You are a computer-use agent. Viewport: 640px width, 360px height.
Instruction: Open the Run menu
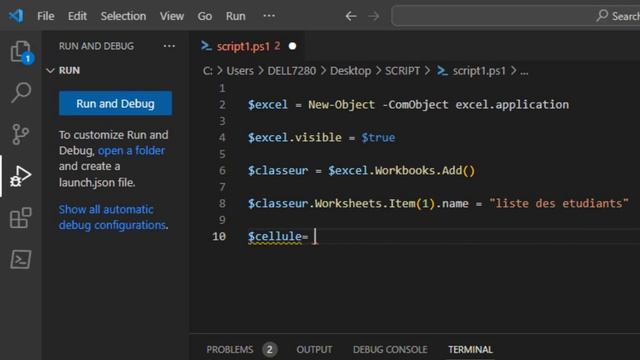[x=236, y=16]
